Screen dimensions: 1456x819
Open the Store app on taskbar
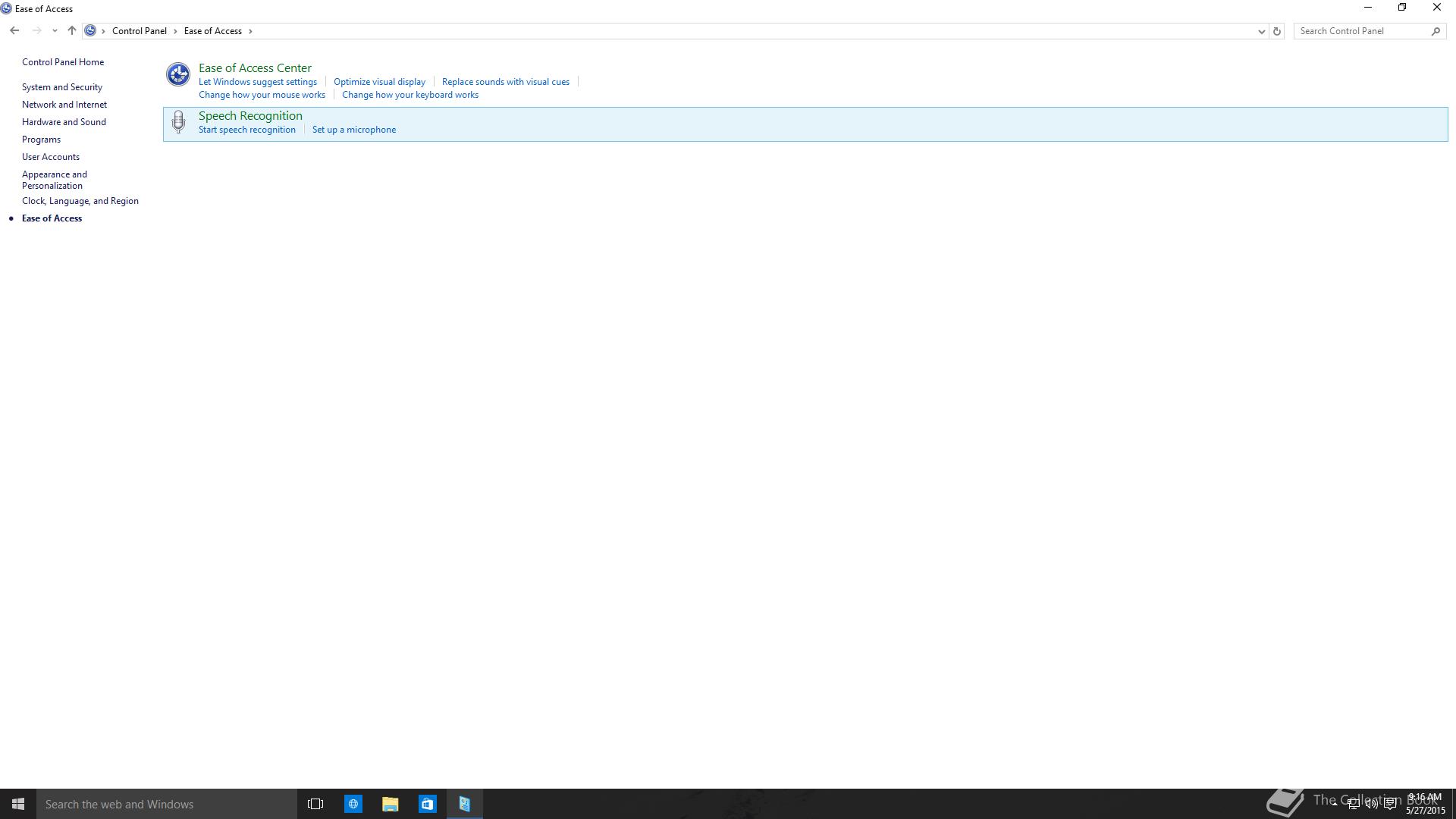tap(428, 804)
